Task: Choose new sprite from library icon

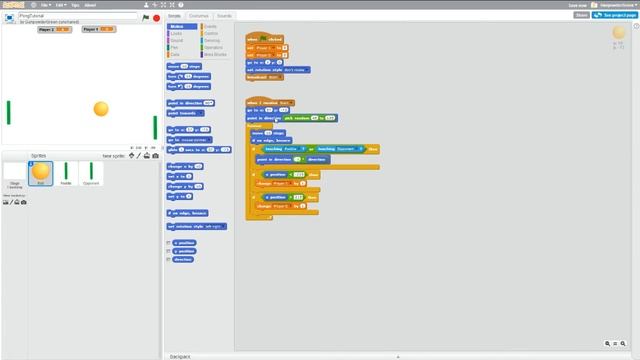Action: (131, 156)
